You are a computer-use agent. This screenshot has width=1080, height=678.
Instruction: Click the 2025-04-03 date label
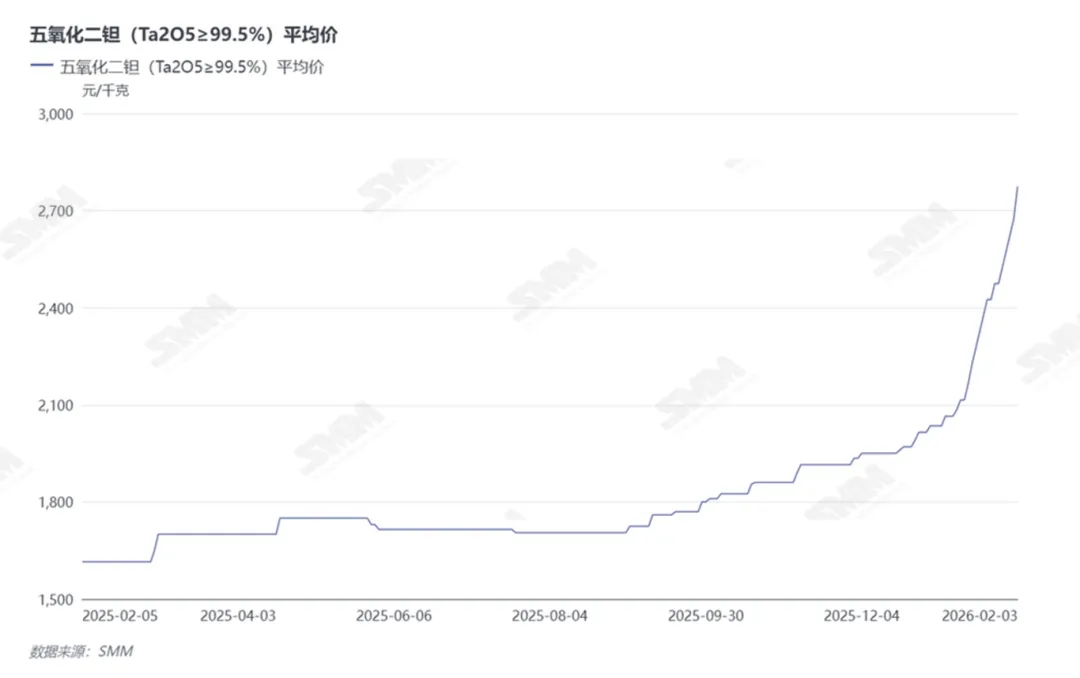tap(237, 616)
